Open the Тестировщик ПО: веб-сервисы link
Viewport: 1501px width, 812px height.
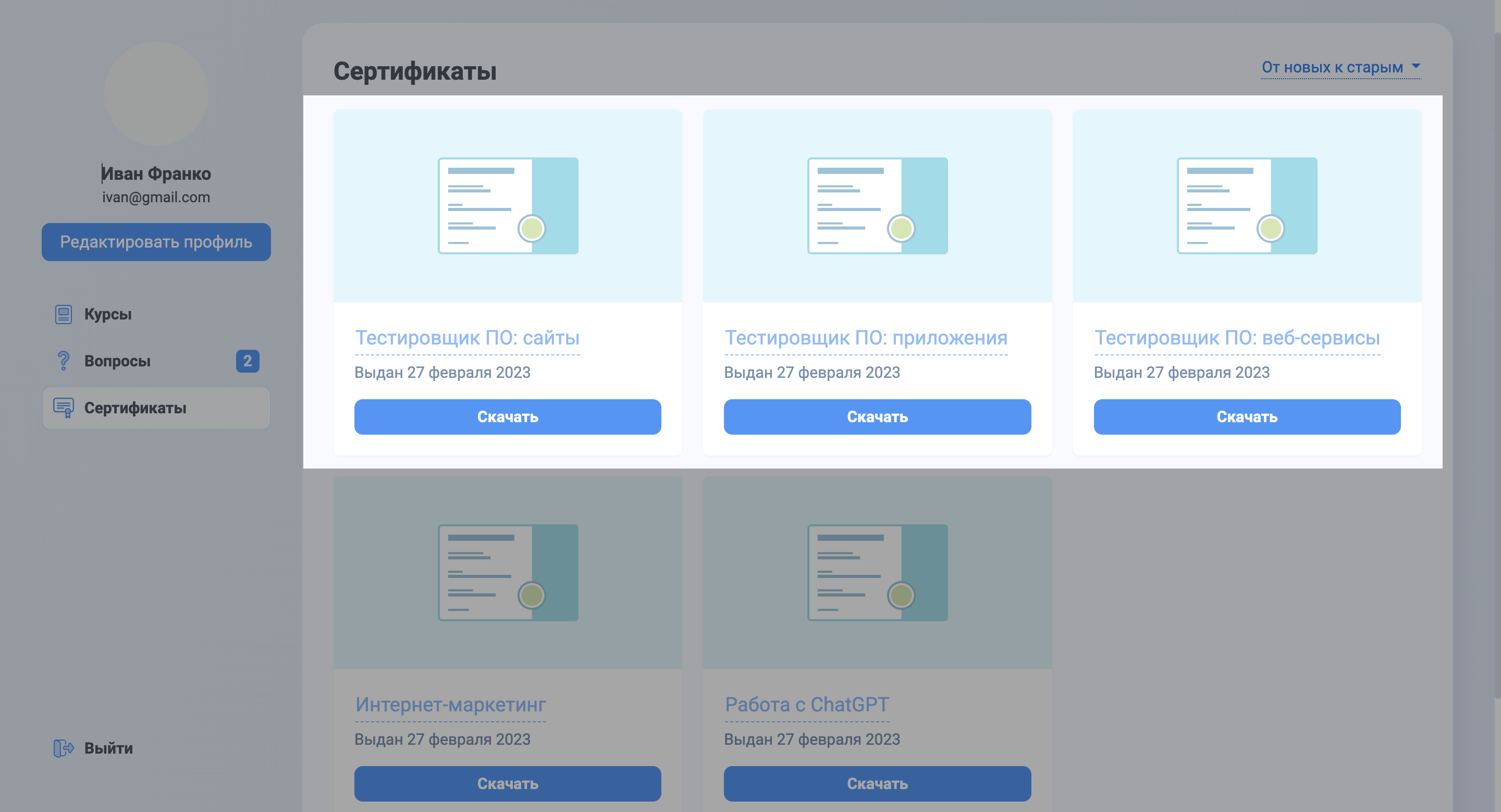[x=1236, y=338]
